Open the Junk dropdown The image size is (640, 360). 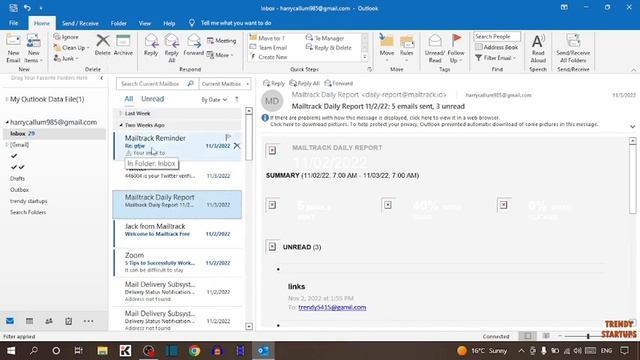click(66, 58)
